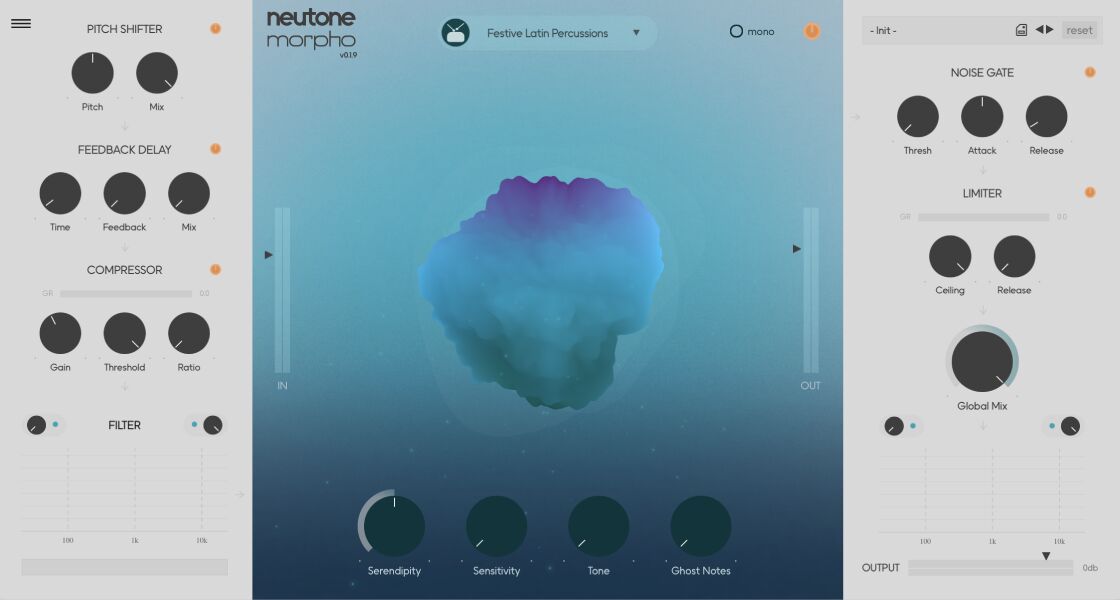Click the drum model icon beside the preset name

click(x=457, y=31)
